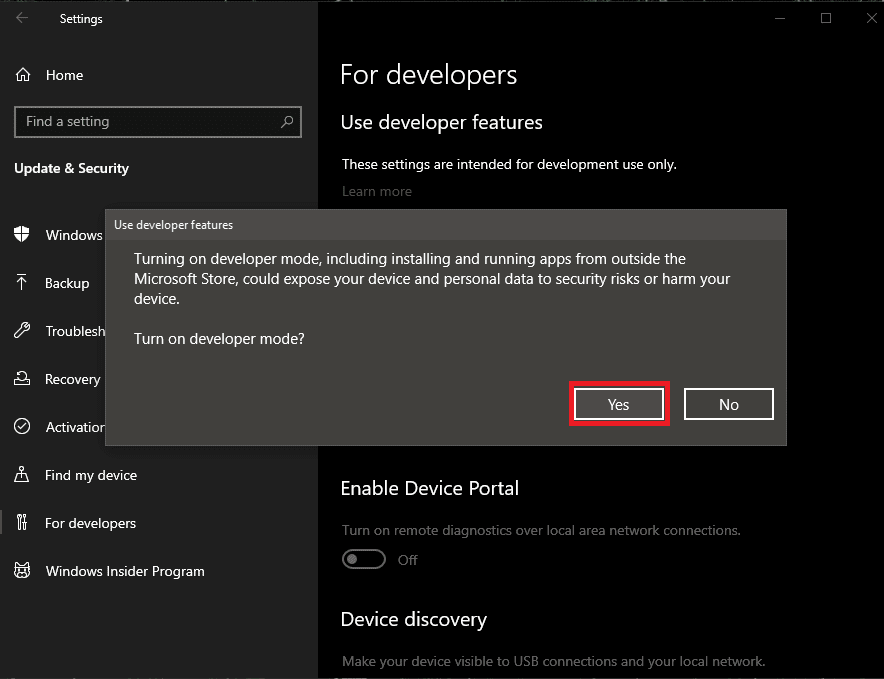
Task: Click the maximize button on Settings
Action: [x=826, y=17]
